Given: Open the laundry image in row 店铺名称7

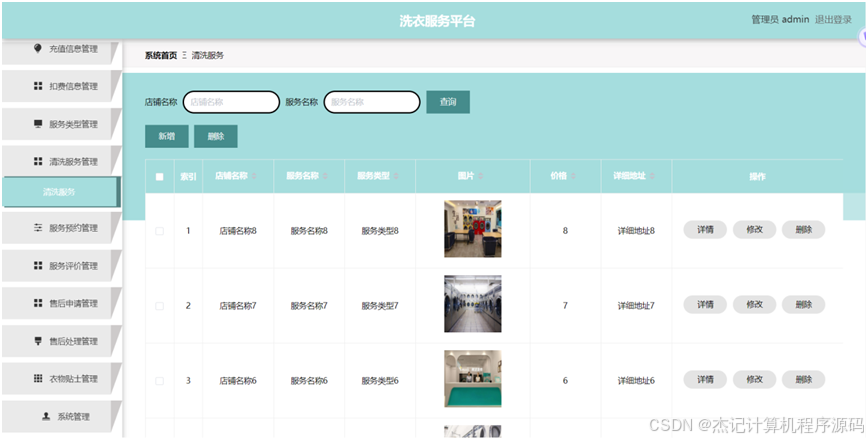Looking at the screenshot, I should (x=473, y=304).
